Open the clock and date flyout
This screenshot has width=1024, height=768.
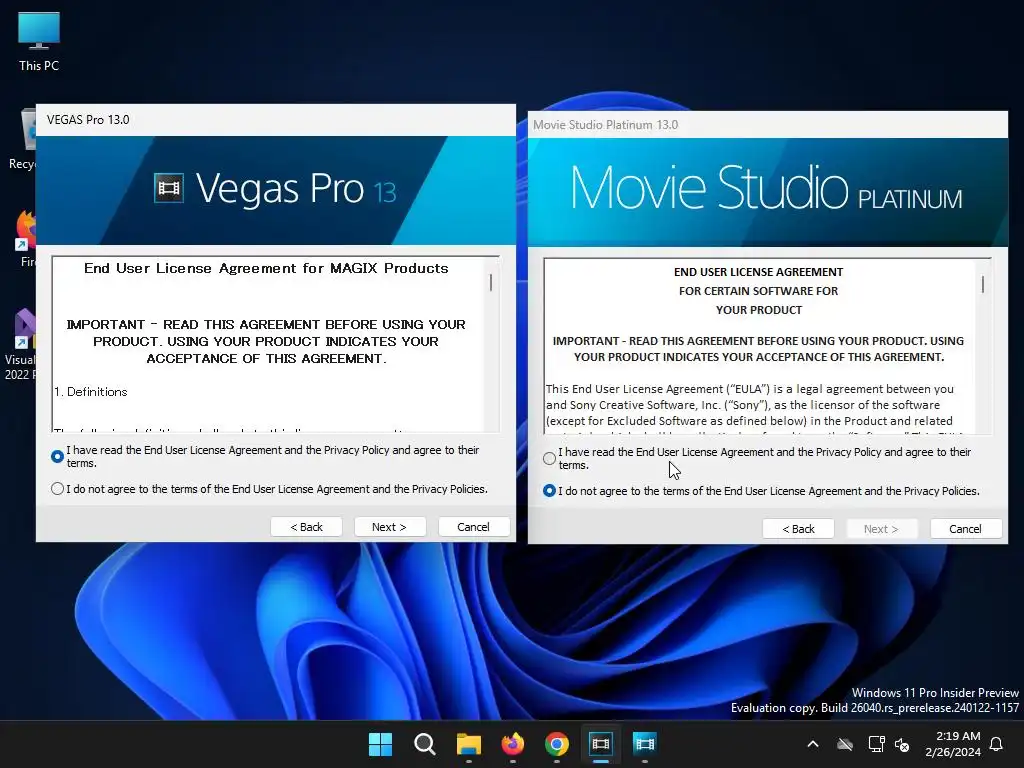pyautogui.click(x=953, y=744)
